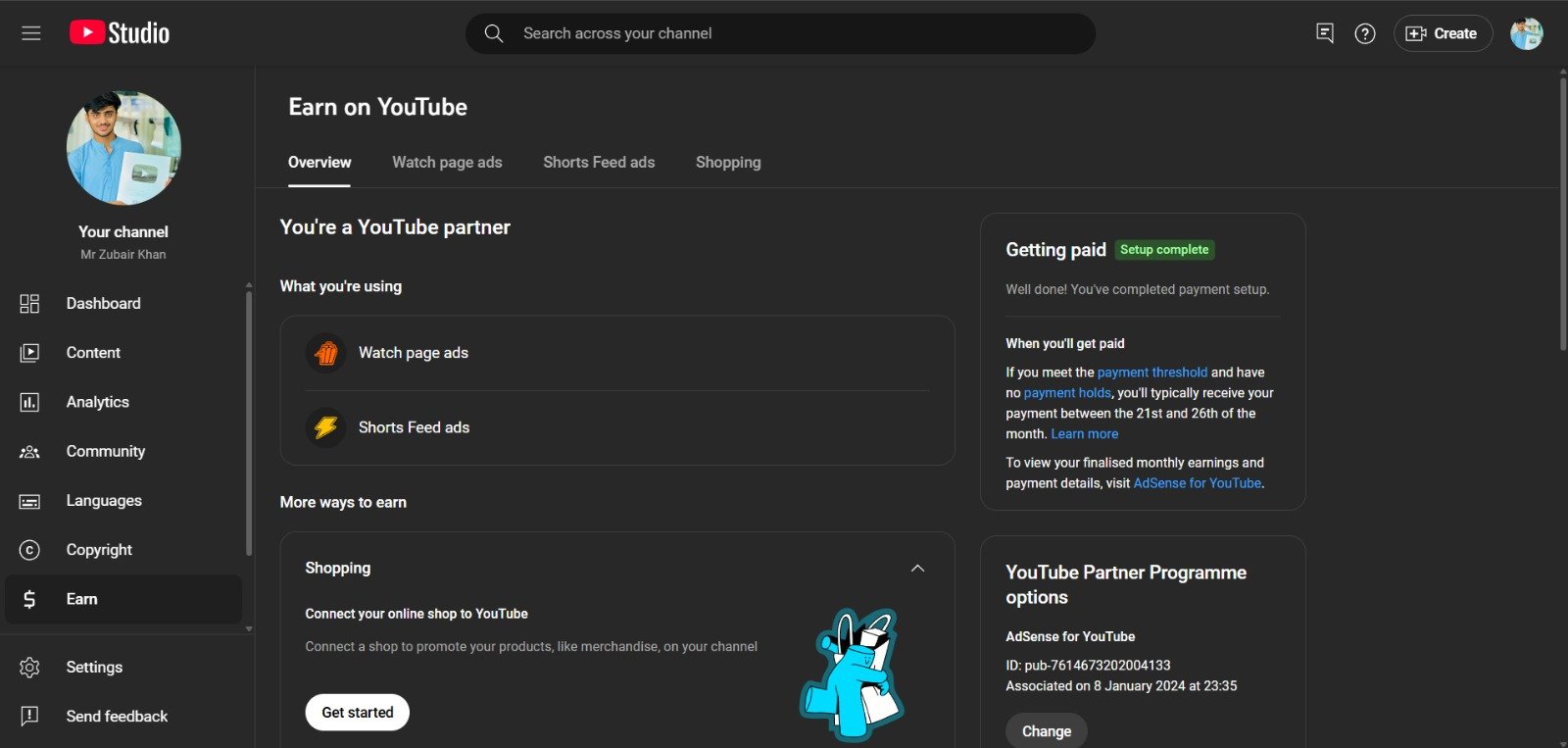Click the Community people icon
This screenshot has height=748, width=1568.
29,452
